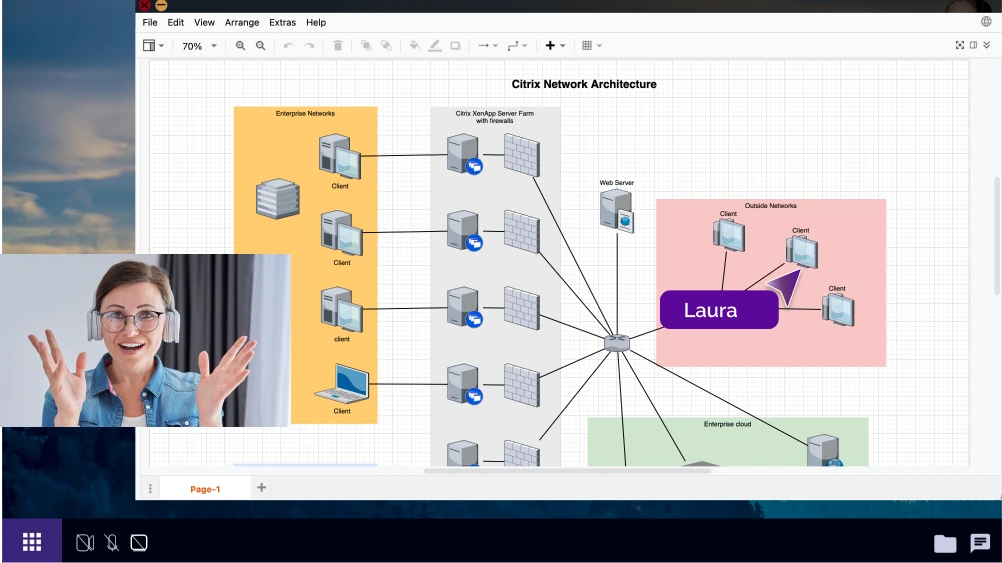This screenshot has width=1002, height=563.
Task: Open the Arrange menu
Action: (x=242, y=22)
